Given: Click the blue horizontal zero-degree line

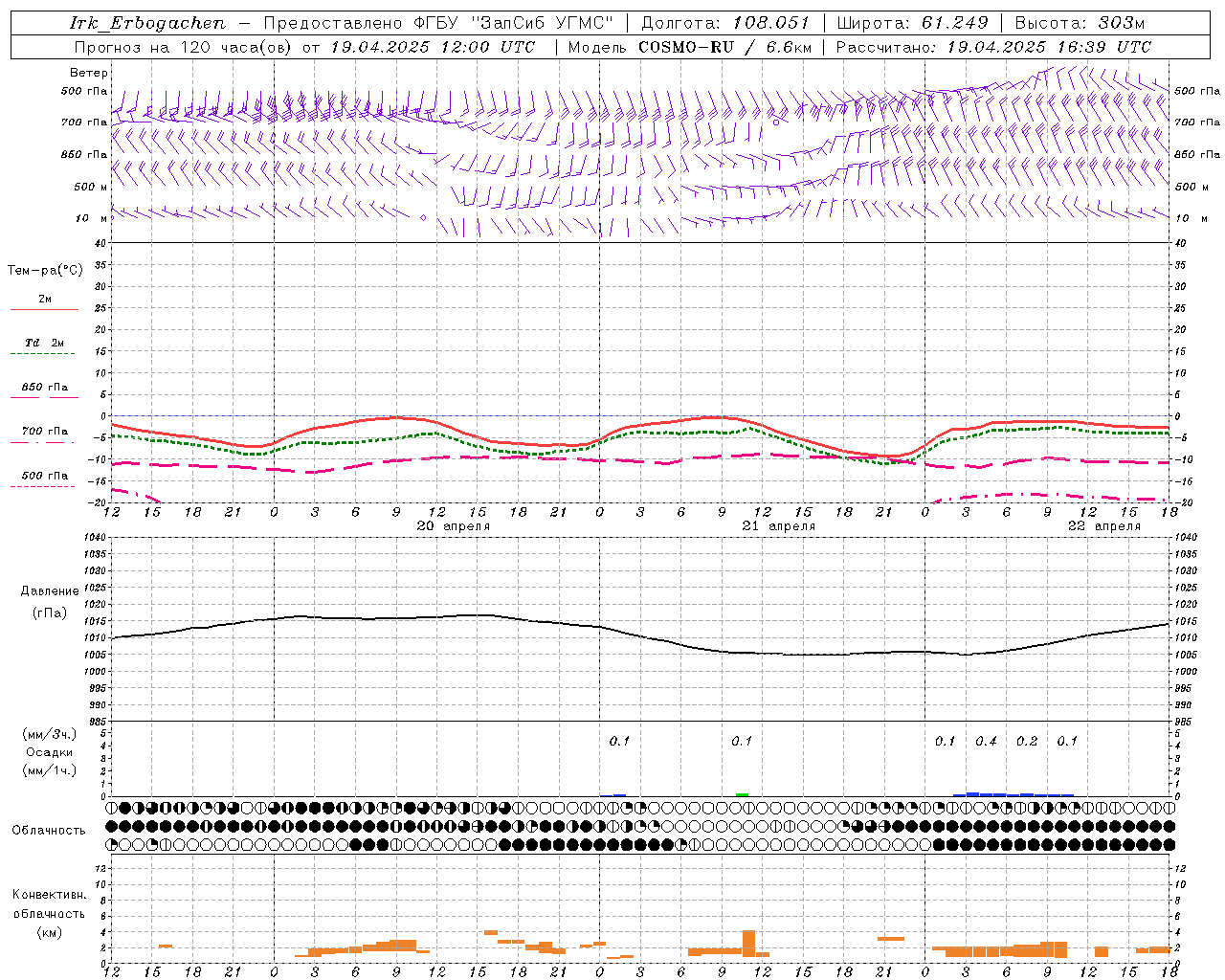Looking at the screenshot, I should [640, 415].
